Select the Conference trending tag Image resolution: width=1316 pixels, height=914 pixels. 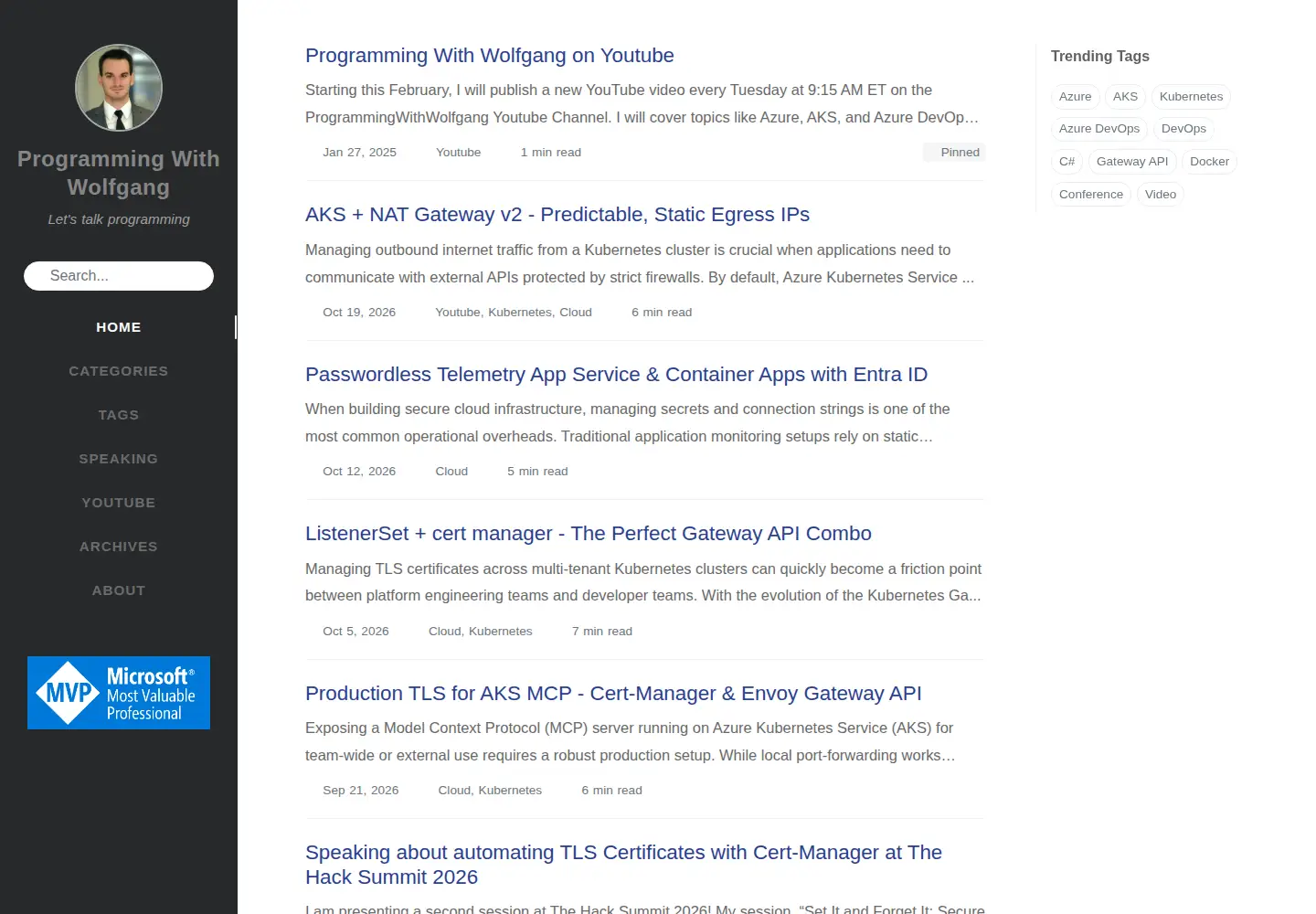pyautogui.click(x=1091, y=195)
